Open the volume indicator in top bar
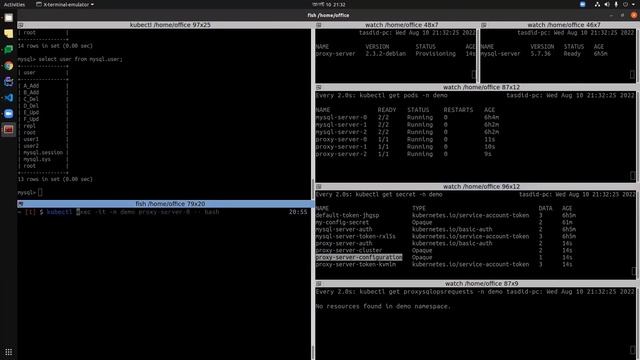 click(x=607, y=4)
